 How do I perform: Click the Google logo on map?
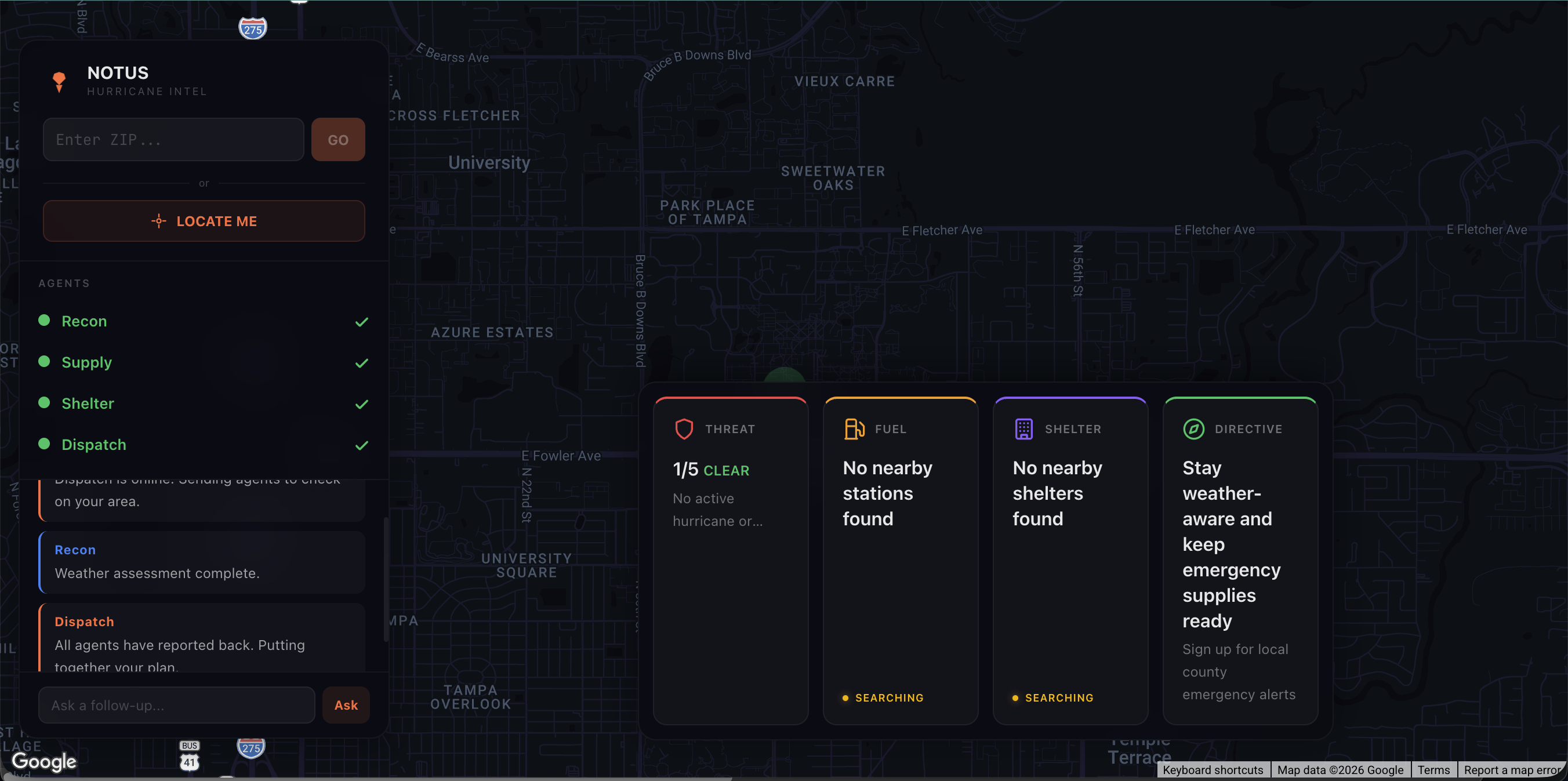tap(44, 761)
